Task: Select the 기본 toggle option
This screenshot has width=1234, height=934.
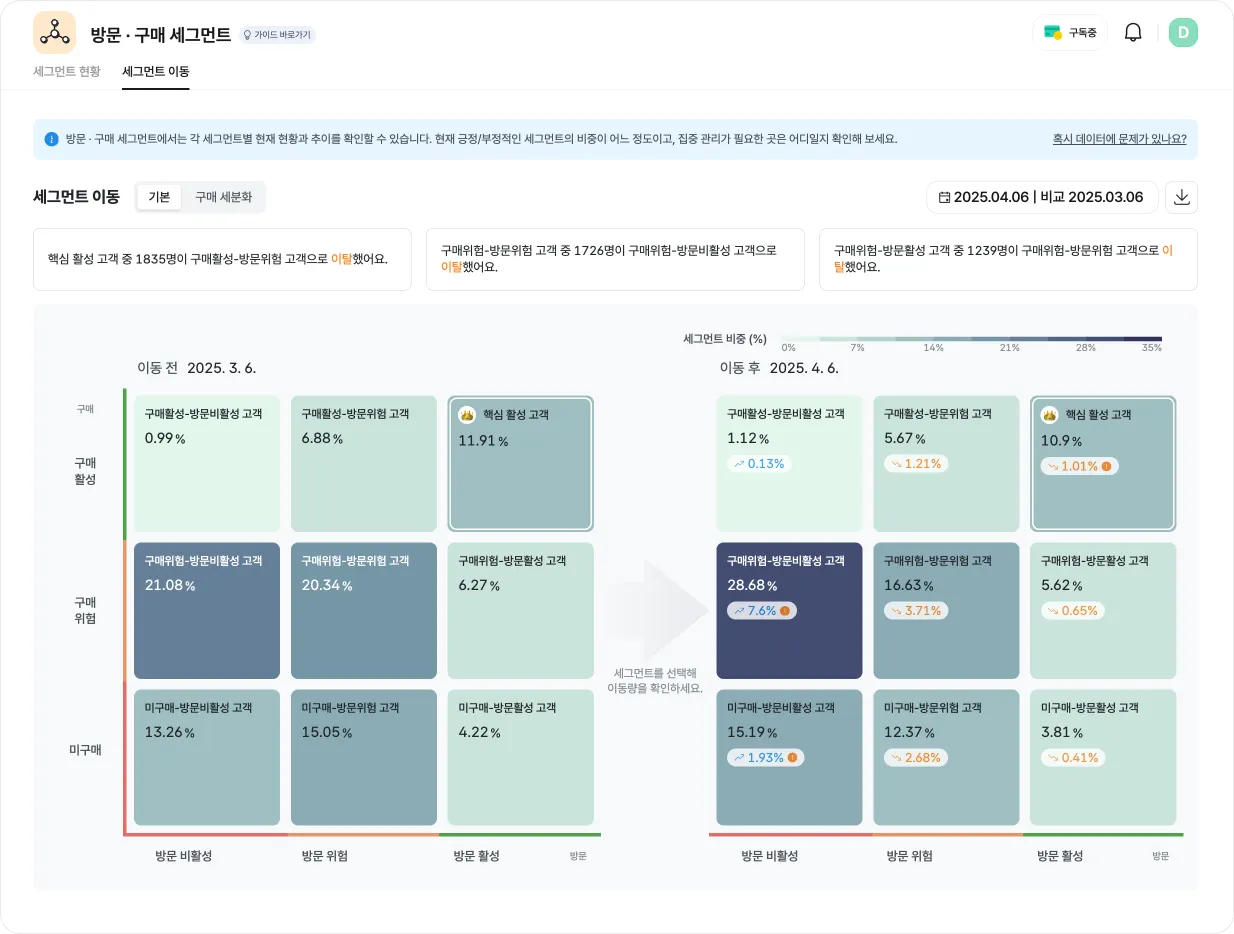Action: tap(159, 197)
